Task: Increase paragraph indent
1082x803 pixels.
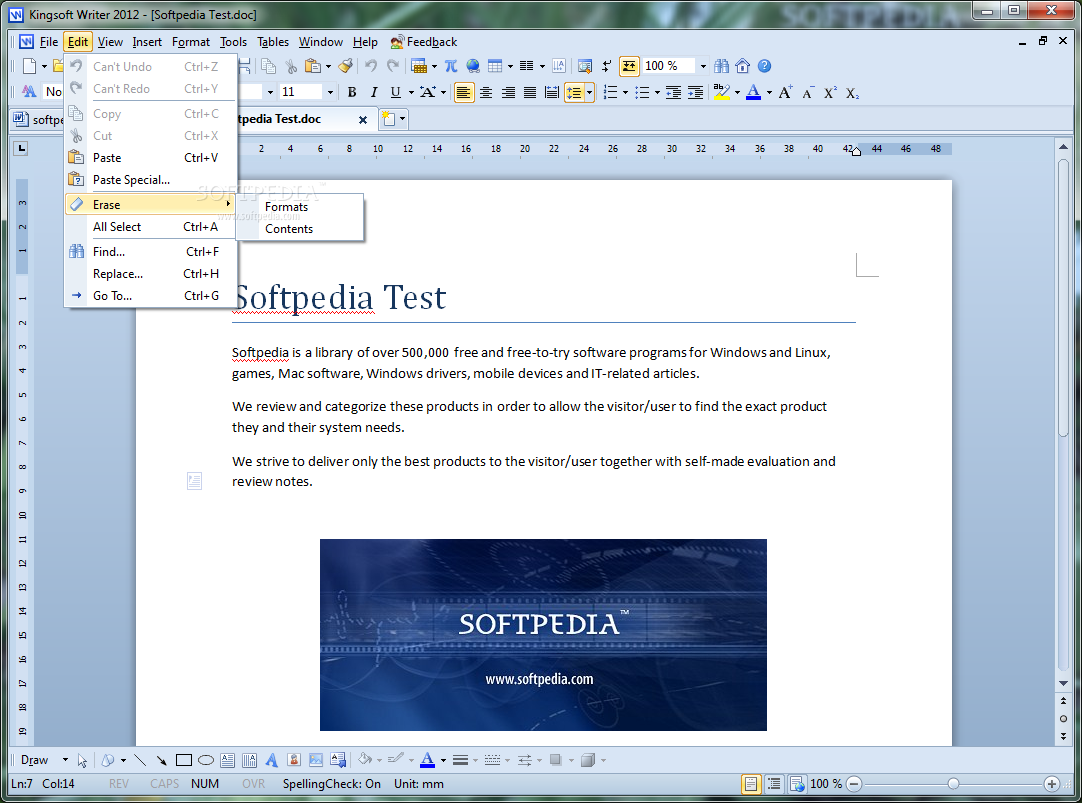Action: pos(696,92)
